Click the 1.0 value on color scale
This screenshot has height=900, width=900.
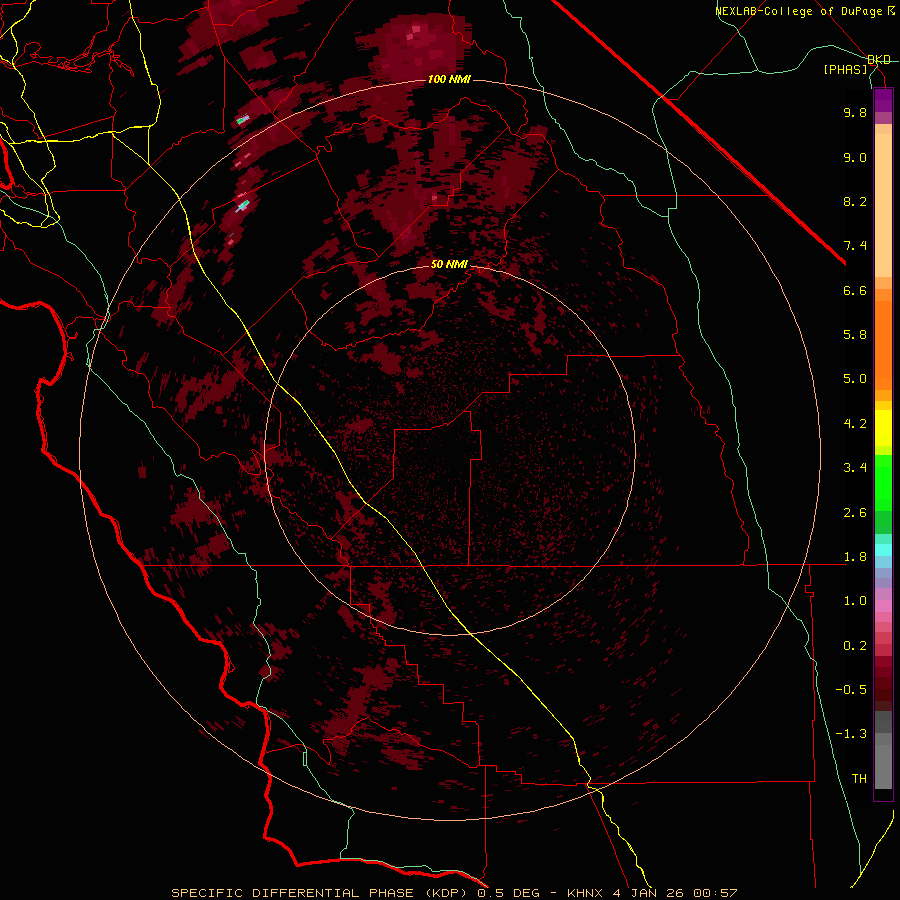point(855,601)
